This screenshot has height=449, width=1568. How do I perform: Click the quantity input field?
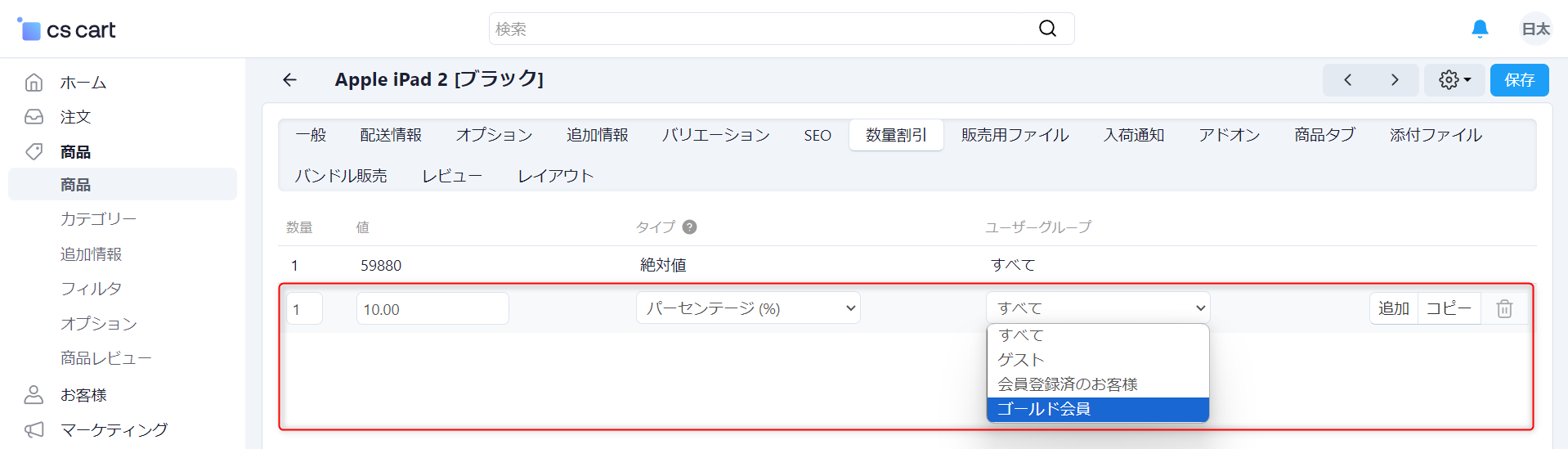pos(304,309)
